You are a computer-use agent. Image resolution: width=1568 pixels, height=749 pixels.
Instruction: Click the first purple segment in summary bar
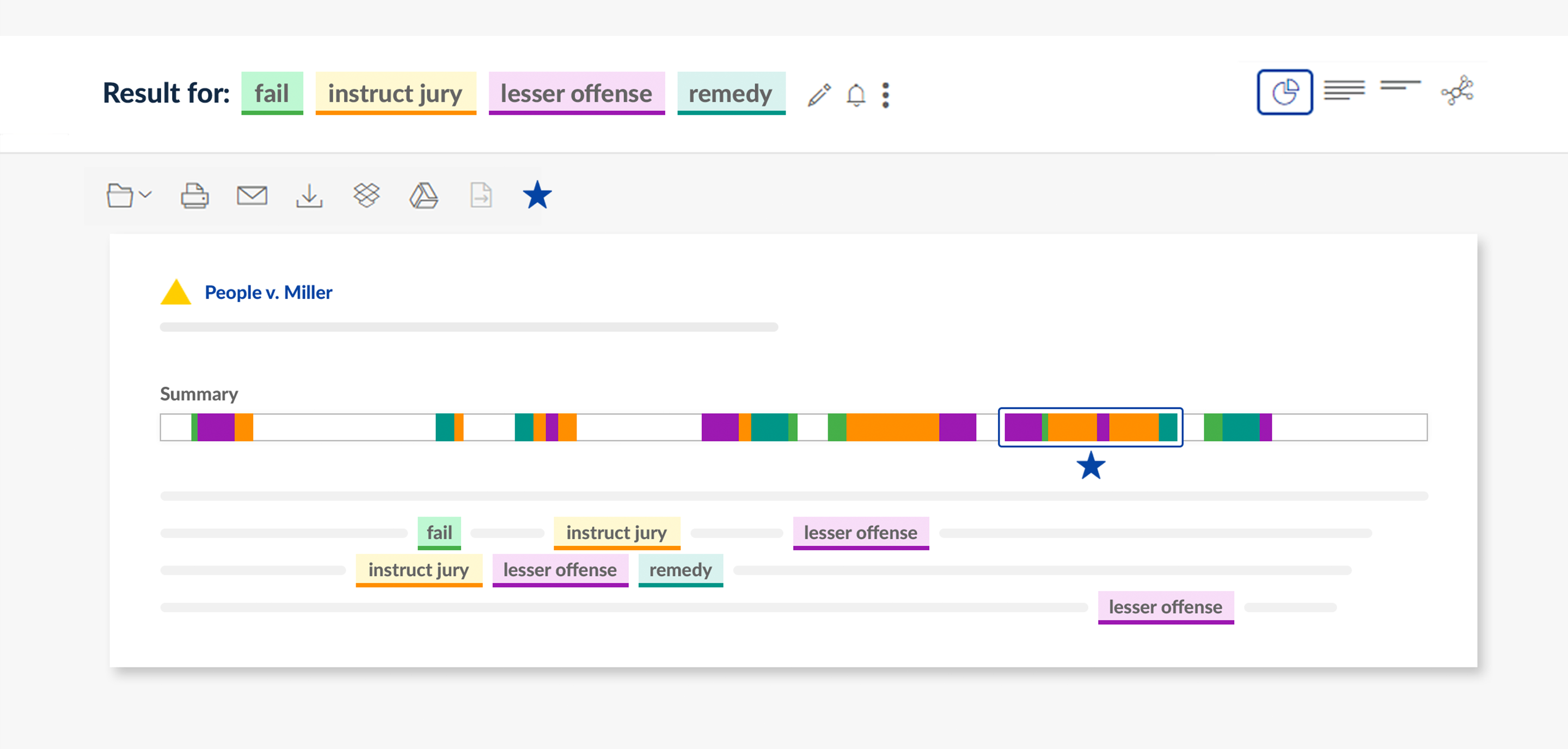click(x=216, y=427)
